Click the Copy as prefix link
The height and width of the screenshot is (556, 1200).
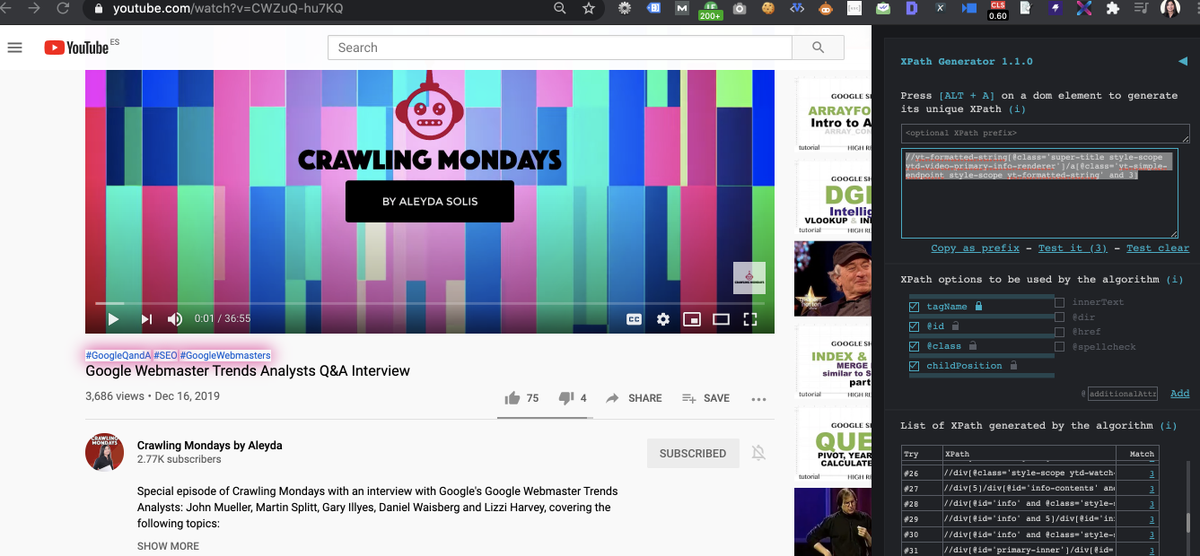(x=975, y=248)
